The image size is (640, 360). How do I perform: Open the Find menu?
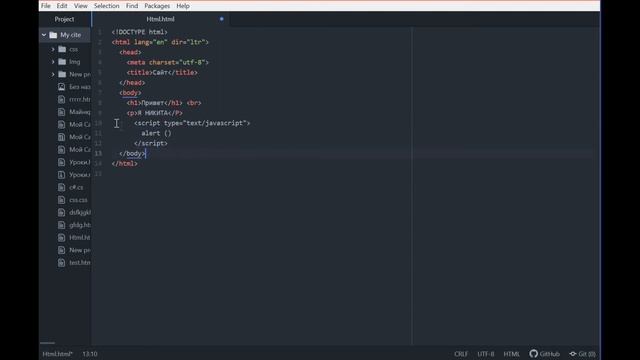pos(132,6)
